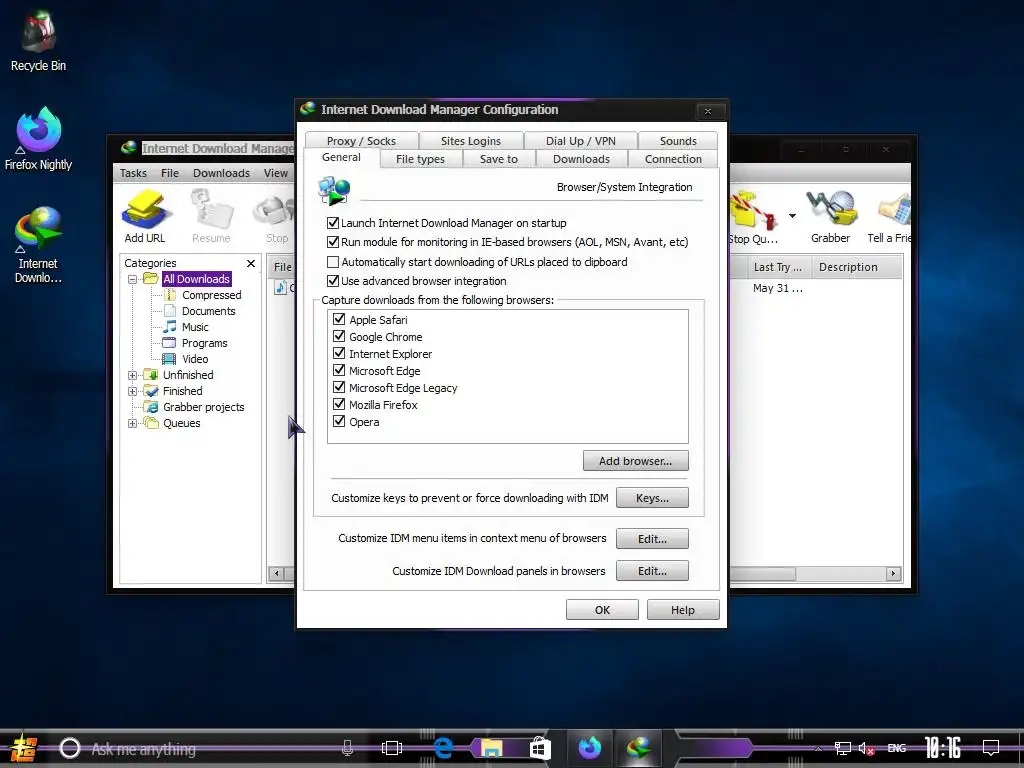This screenshot has height=768, width=1024.
Task: Select Programs category
Action: [204, 343]
